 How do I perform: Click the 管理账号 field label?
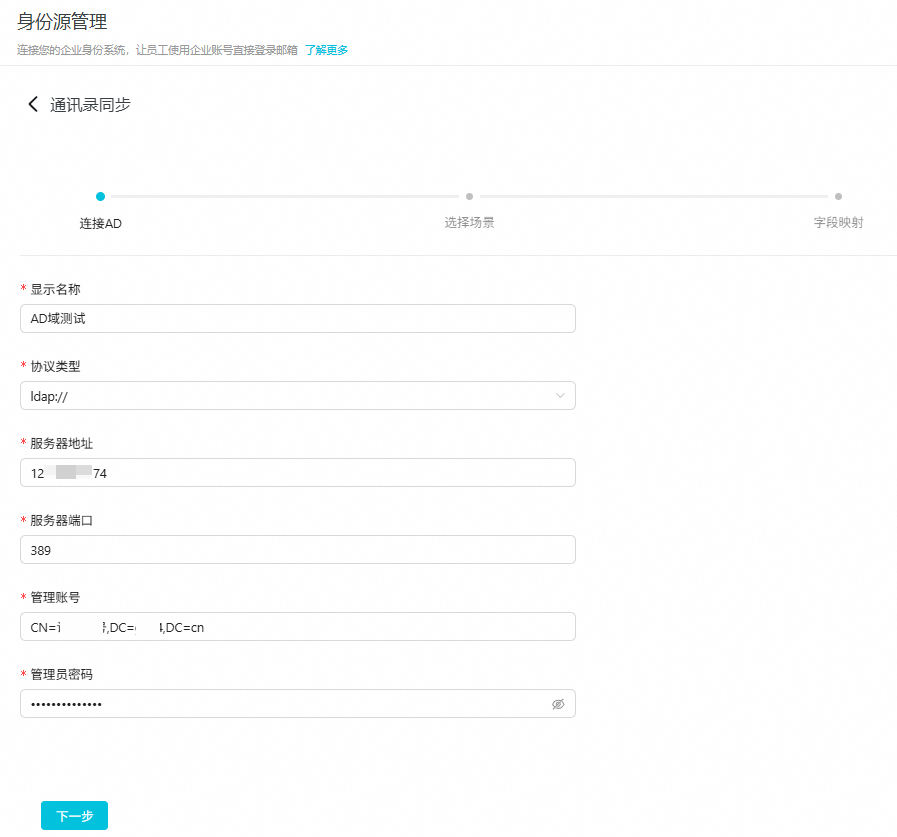(55, 597)
